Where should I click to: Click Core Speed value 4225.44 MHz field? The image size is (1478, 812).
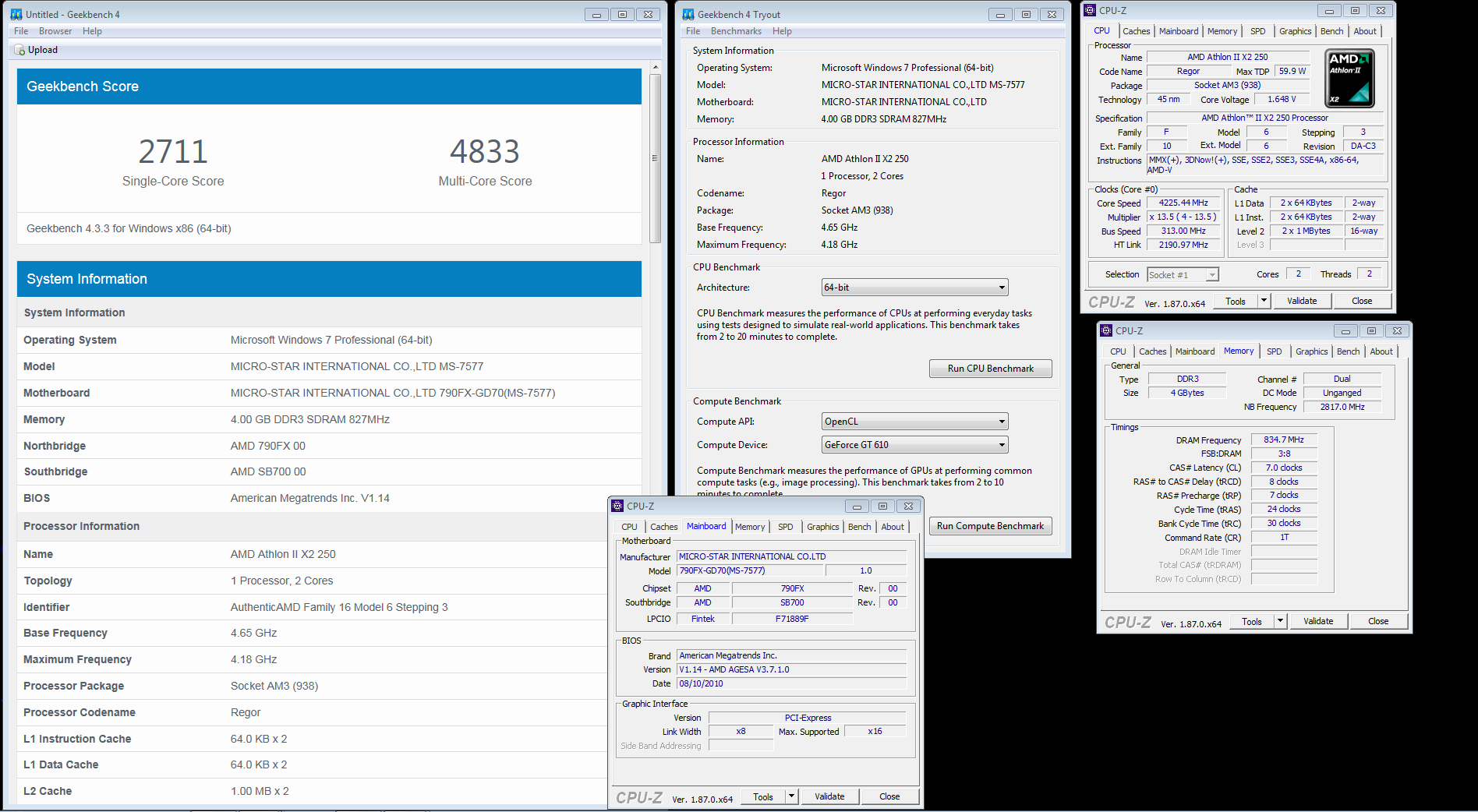point(1183,203)
